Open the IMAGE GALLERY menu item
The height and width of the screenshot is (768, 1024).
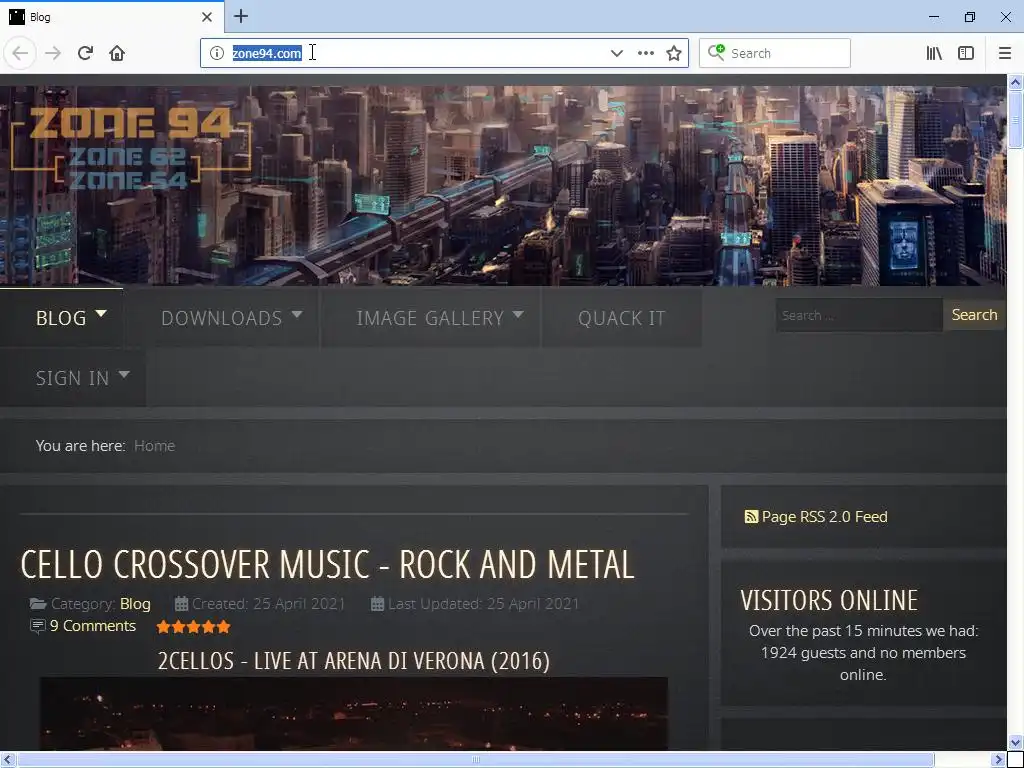tap(430, 318)
